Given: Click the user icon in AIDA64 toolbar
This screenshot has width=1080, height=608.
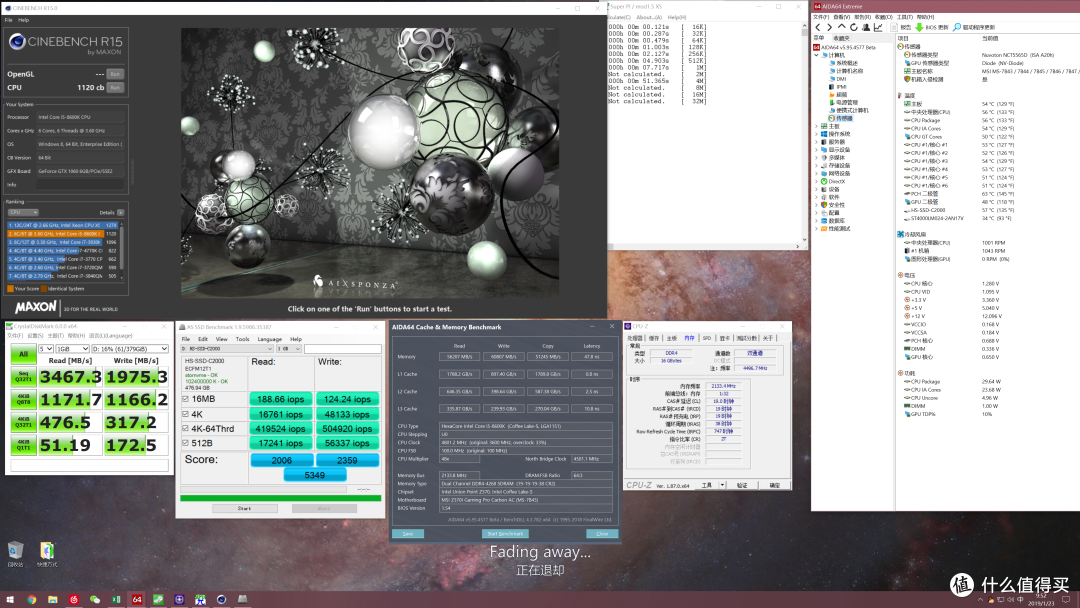Looking at the screenshot, I should 866,28.
